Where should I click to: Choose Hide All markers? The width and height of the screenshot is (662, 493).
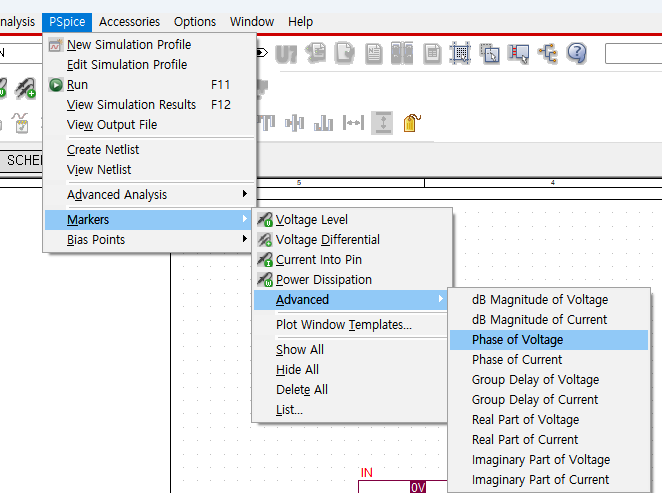(350, 370)
